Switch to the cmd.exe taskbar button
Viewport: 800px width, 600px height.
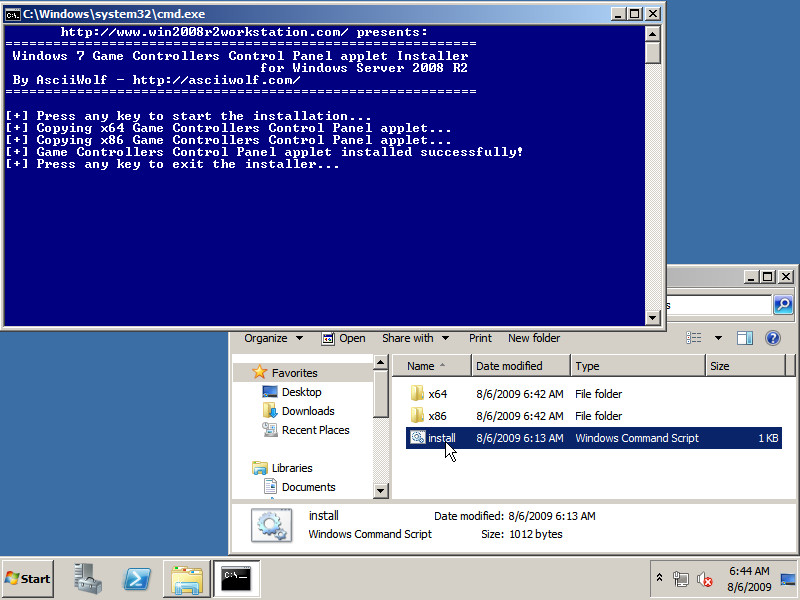point(236,579)
